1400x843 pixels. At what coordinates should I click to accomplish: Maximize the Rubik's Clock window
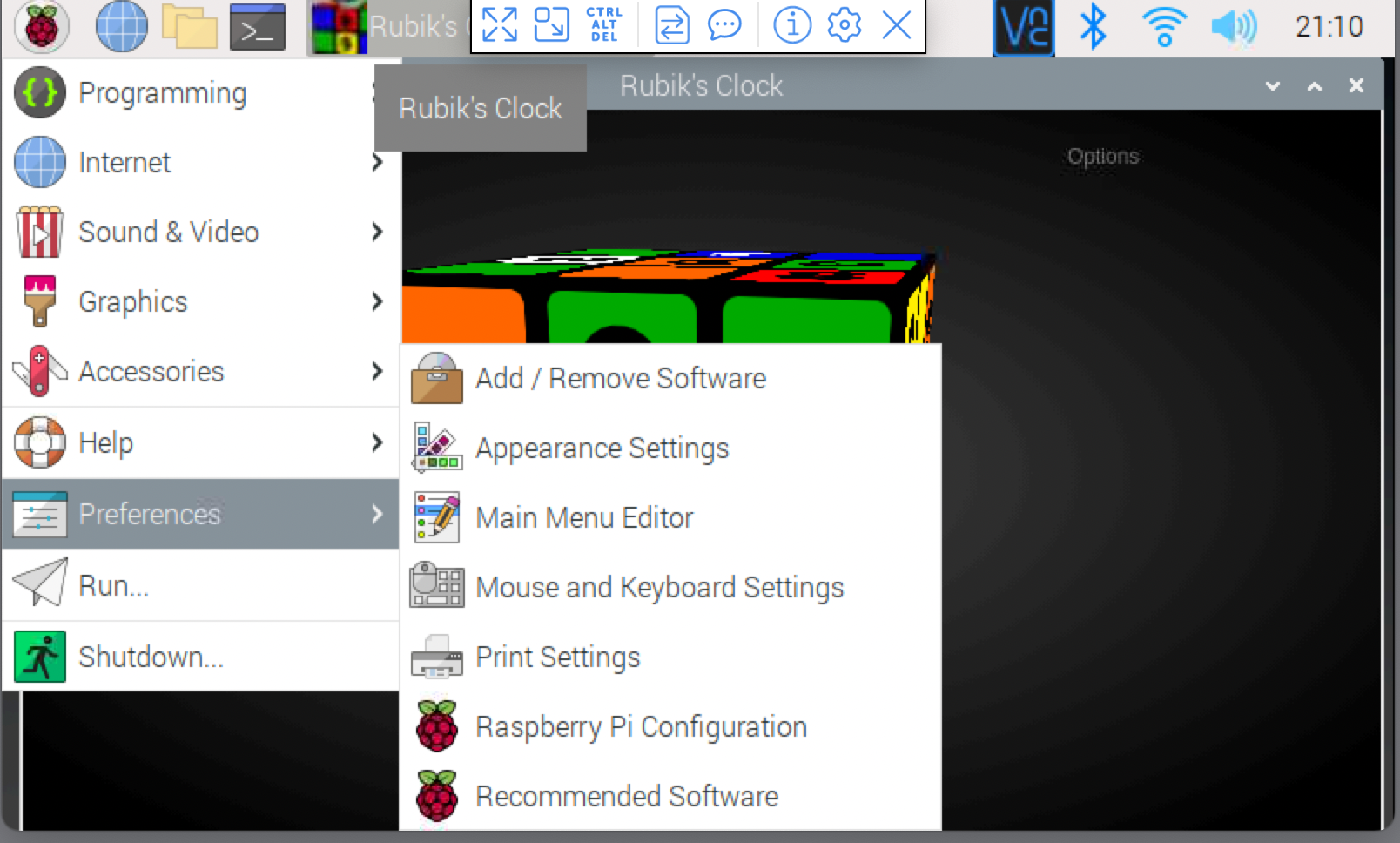(1315, 85)
